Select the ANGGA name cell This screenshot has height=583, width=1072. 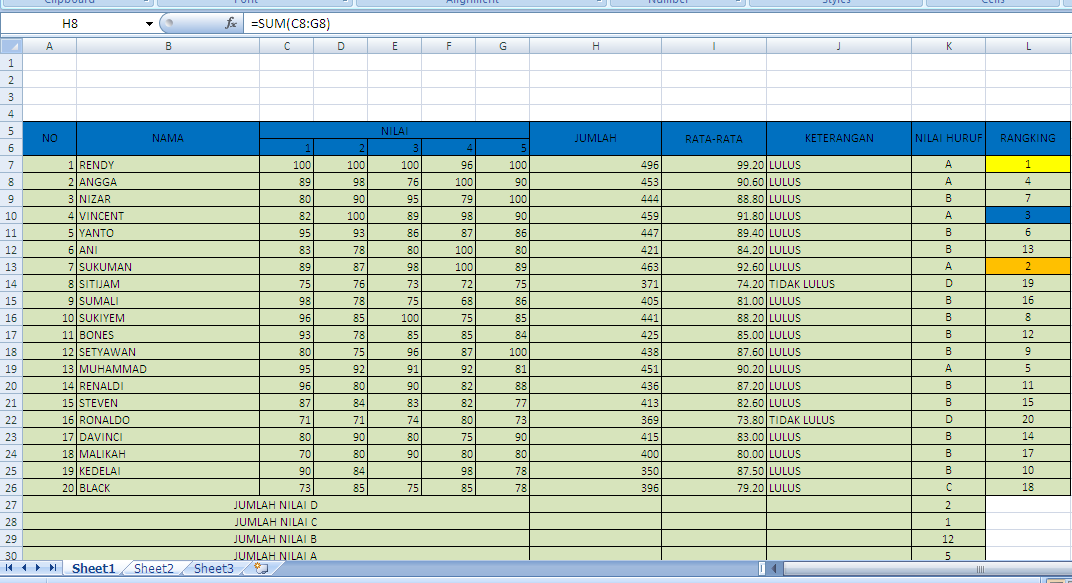[x=168, y=182]
